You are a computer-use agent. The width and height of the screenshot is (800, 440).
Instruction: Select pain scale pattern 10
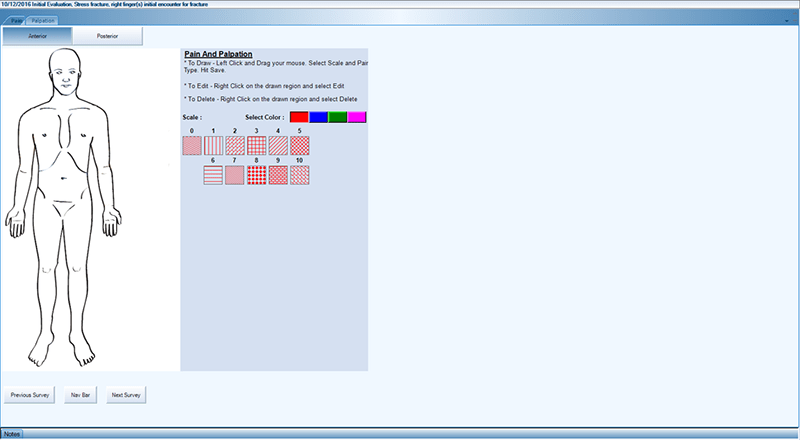pyautogui.click(x=299, y=175)
